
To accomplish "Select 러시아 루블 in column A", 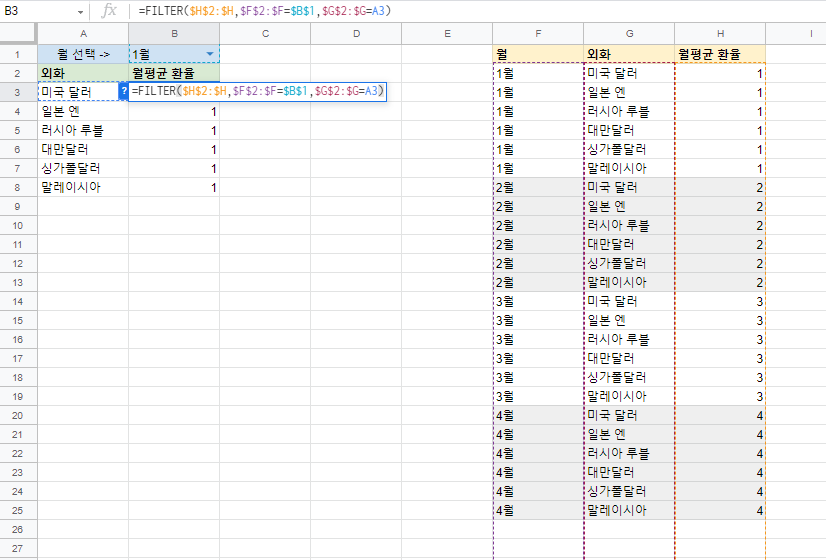I will [83, 130].
